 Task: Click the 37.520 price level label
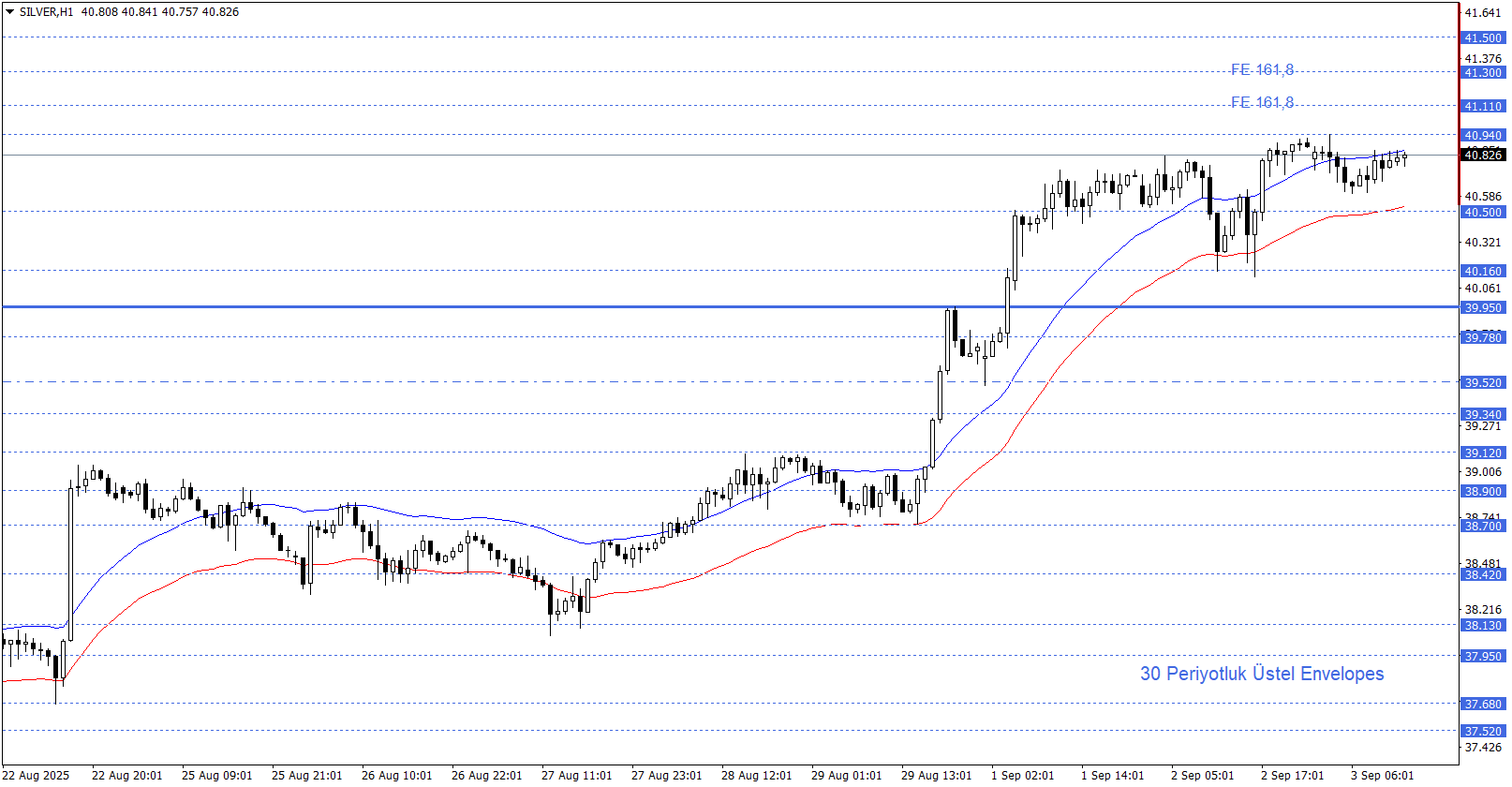click(1483, 732)
